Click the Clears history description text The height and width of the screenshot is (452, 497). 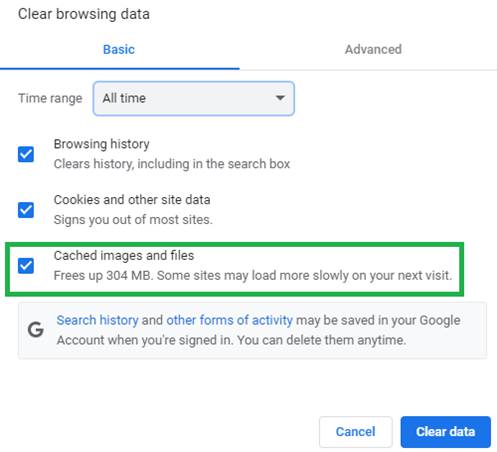click(x=172, y=164)
